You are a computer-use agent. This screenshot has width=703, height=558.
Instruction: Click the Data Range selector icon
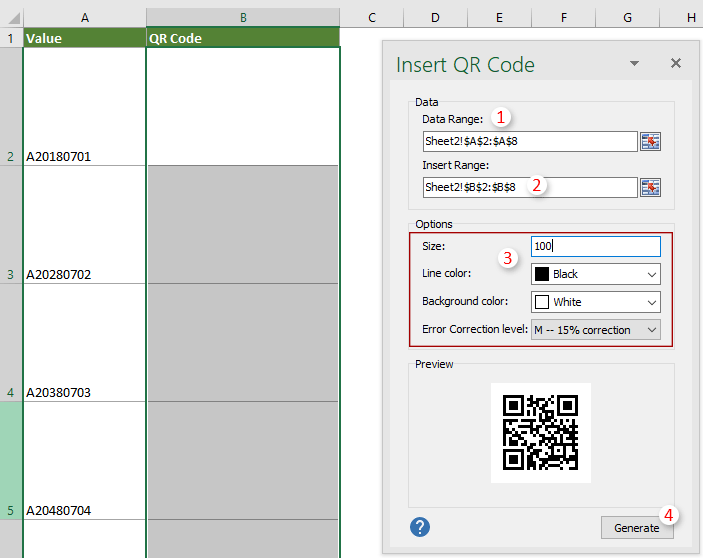(x=650, y=142)
